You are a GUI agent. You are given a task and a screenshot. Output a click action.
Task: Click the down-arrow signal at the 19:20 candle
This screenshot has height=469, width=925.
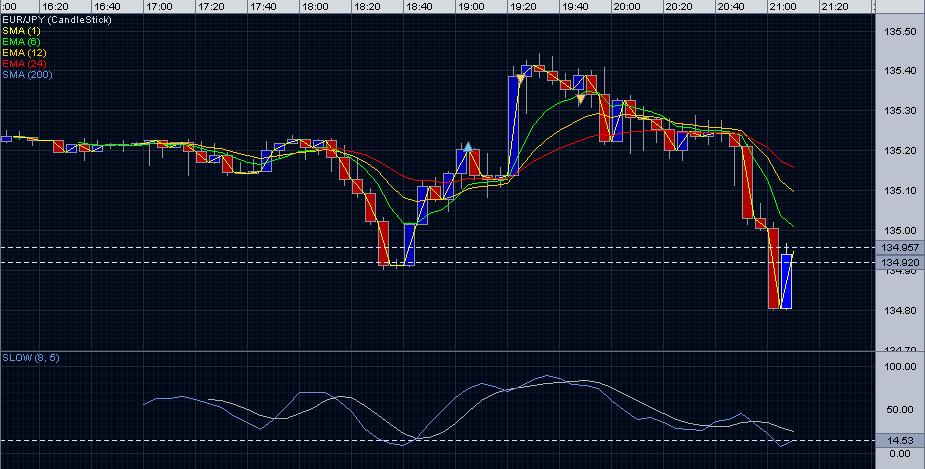[520, 78]
